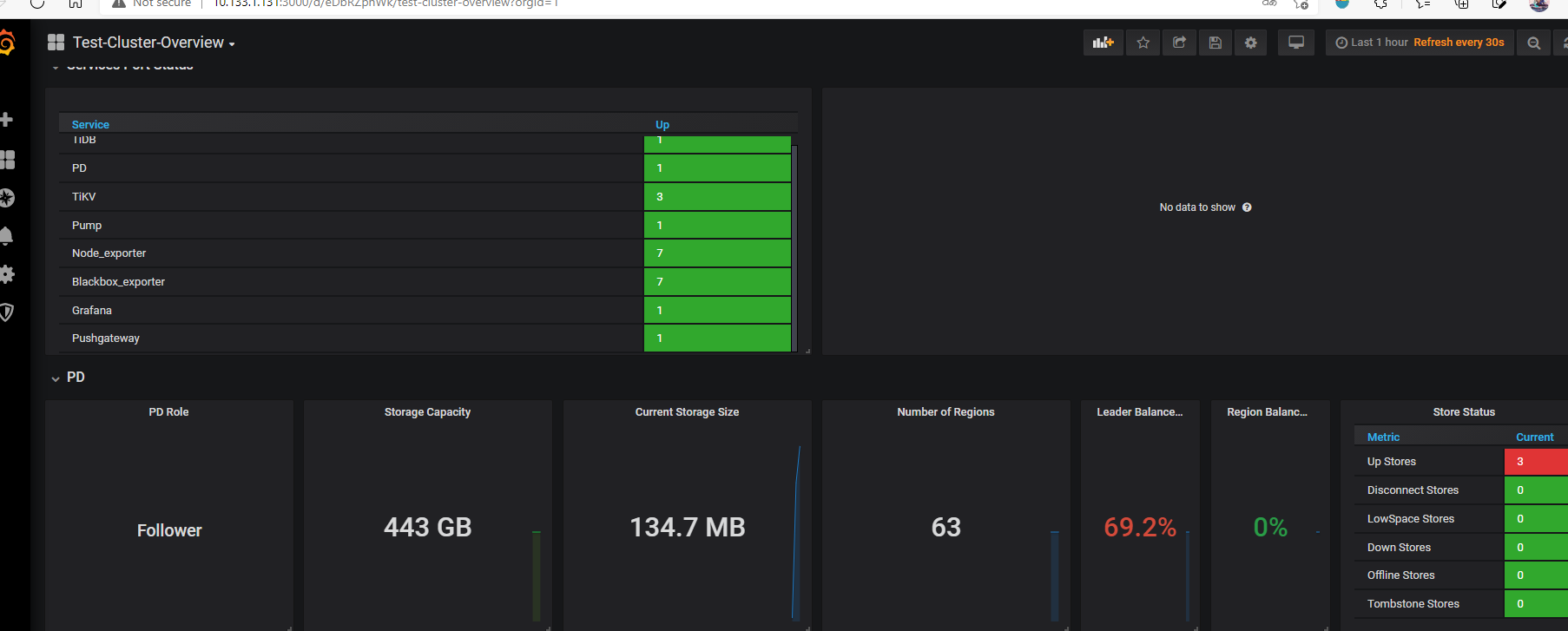Sort Store Status by Metric column

click(1383, 437)
